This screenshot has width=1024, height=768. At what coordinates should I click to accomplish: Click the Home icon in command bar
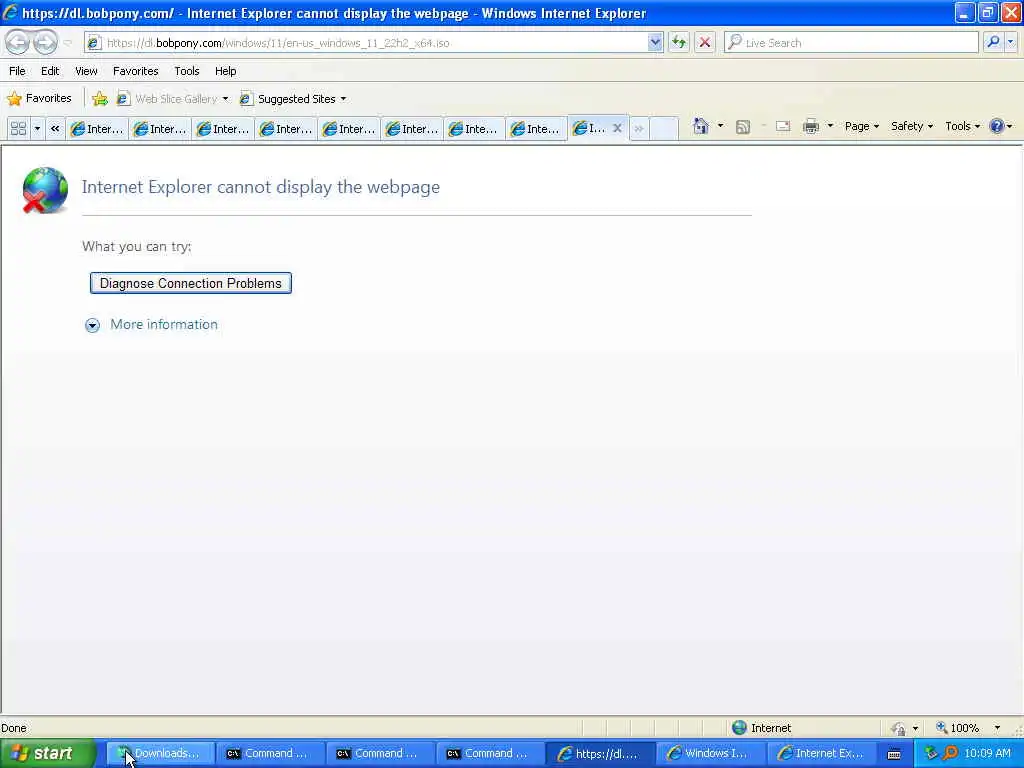(x=701, y=126)
